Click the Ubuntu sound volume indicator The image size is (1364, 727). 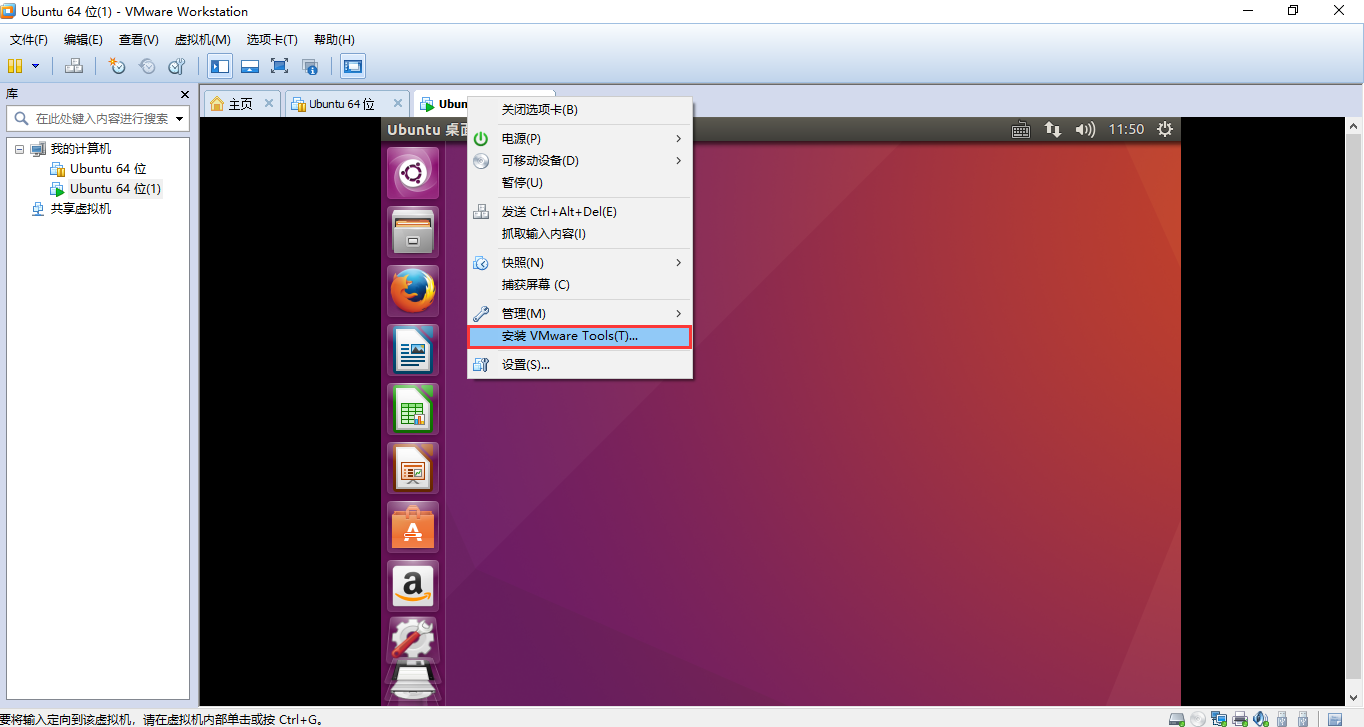coord(1085,129)
